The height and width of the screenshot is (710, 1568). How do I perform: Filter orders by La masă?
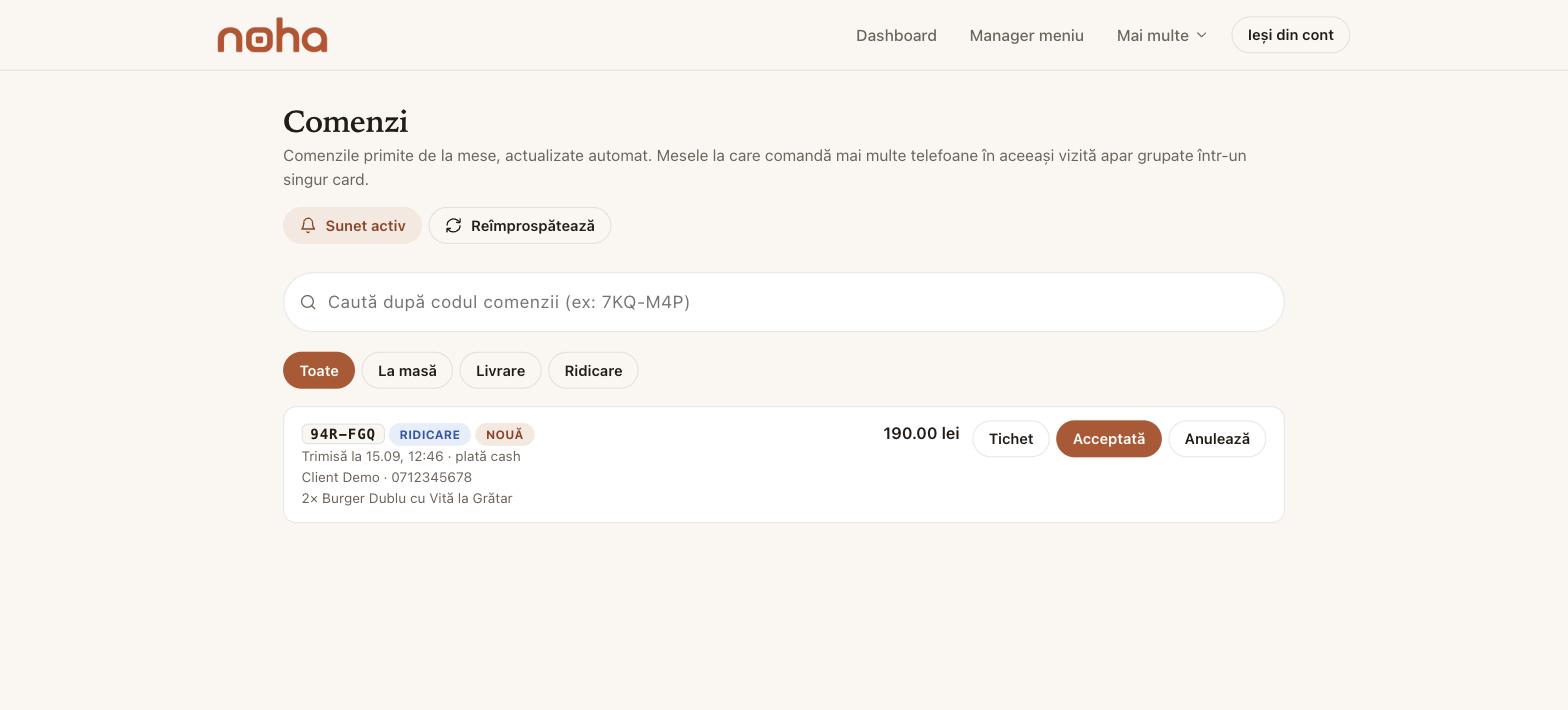[x=407, y=370]
